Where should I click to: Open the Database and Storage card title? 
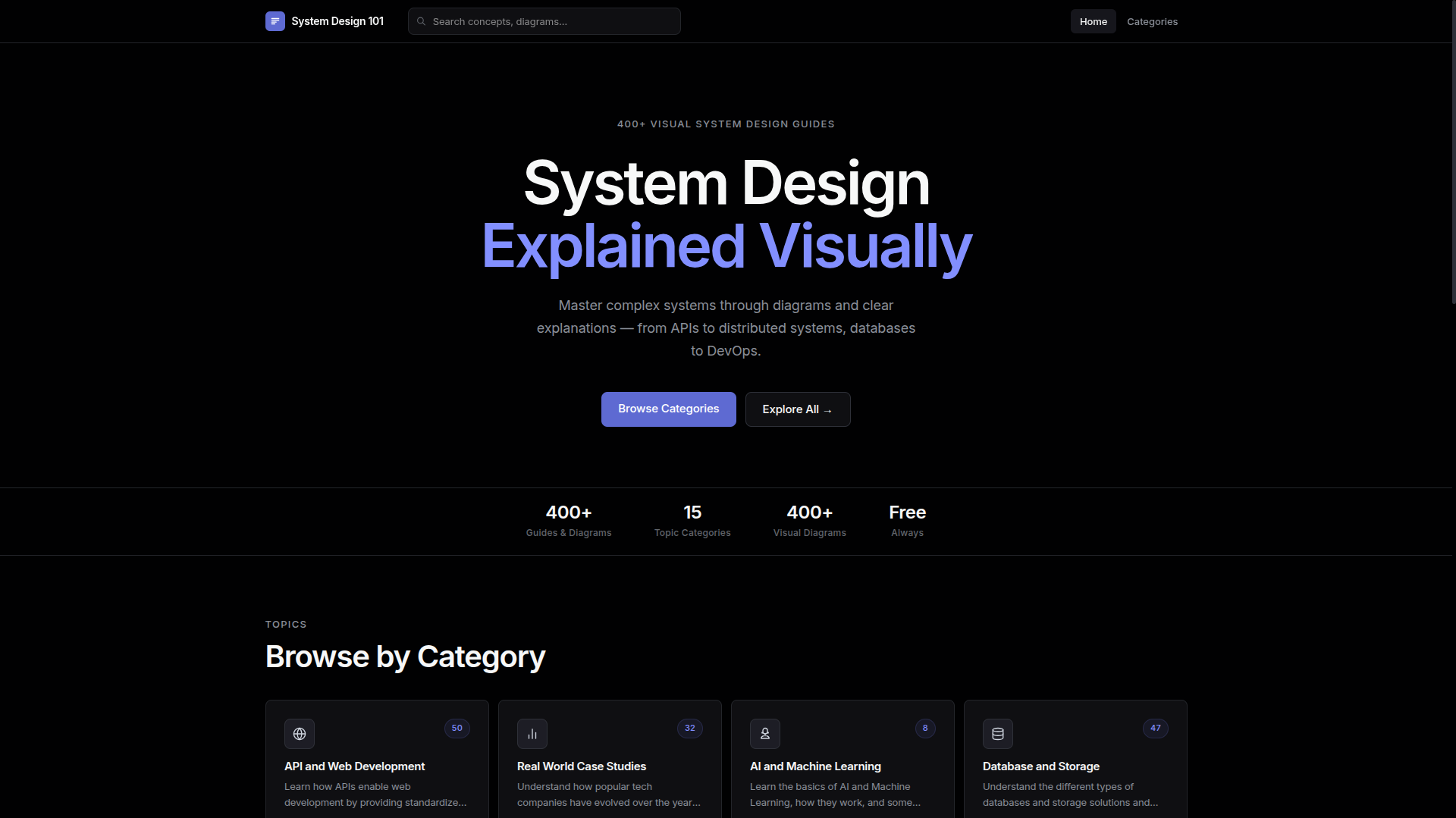coord(1041,766)
